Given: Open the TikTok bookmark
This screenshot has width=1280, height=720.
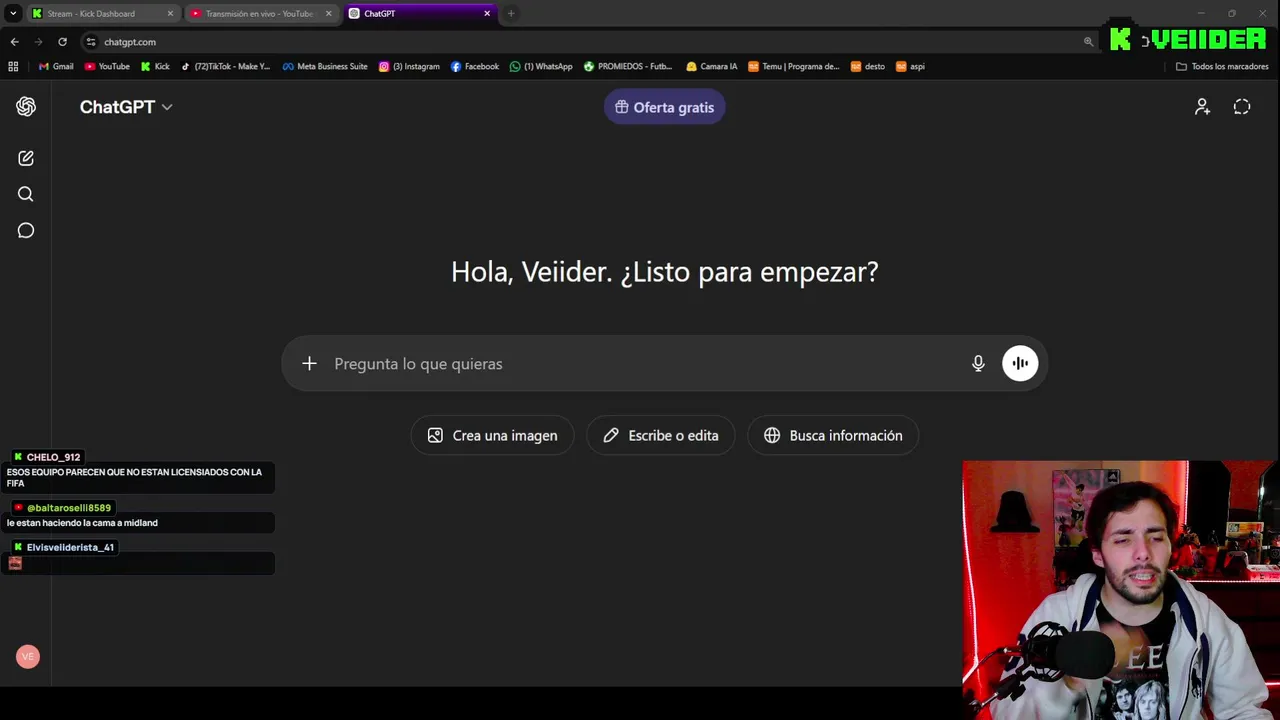Looking at the screenshot, I should pos(225,66).
